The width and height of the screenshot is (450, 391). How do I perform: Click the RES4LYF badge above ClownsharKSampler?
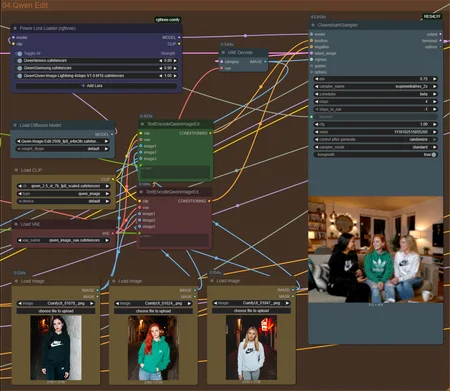(432, 16)
